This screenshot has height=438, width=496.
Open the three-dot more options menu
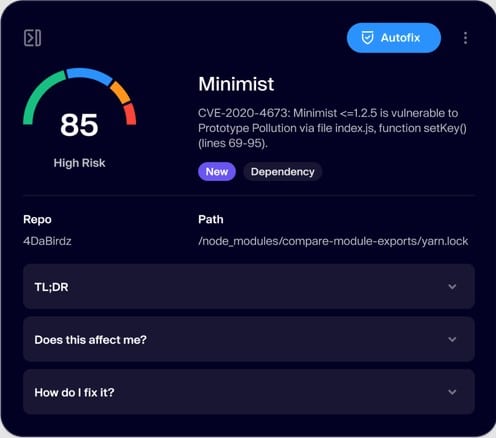[465, 38]
